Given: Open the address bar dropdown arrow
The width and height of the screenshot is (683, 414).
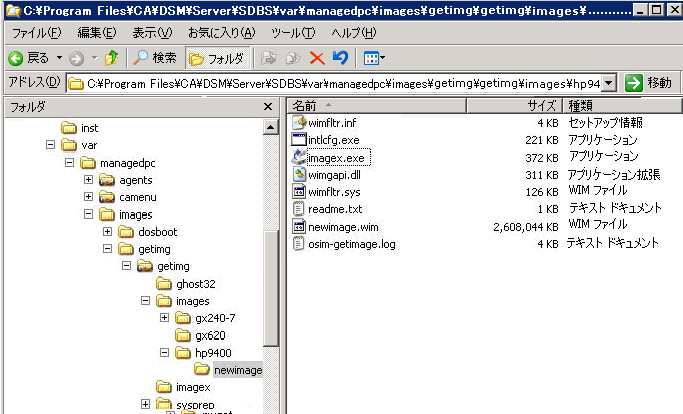Looking at the screenshot, I should point(609,83).
